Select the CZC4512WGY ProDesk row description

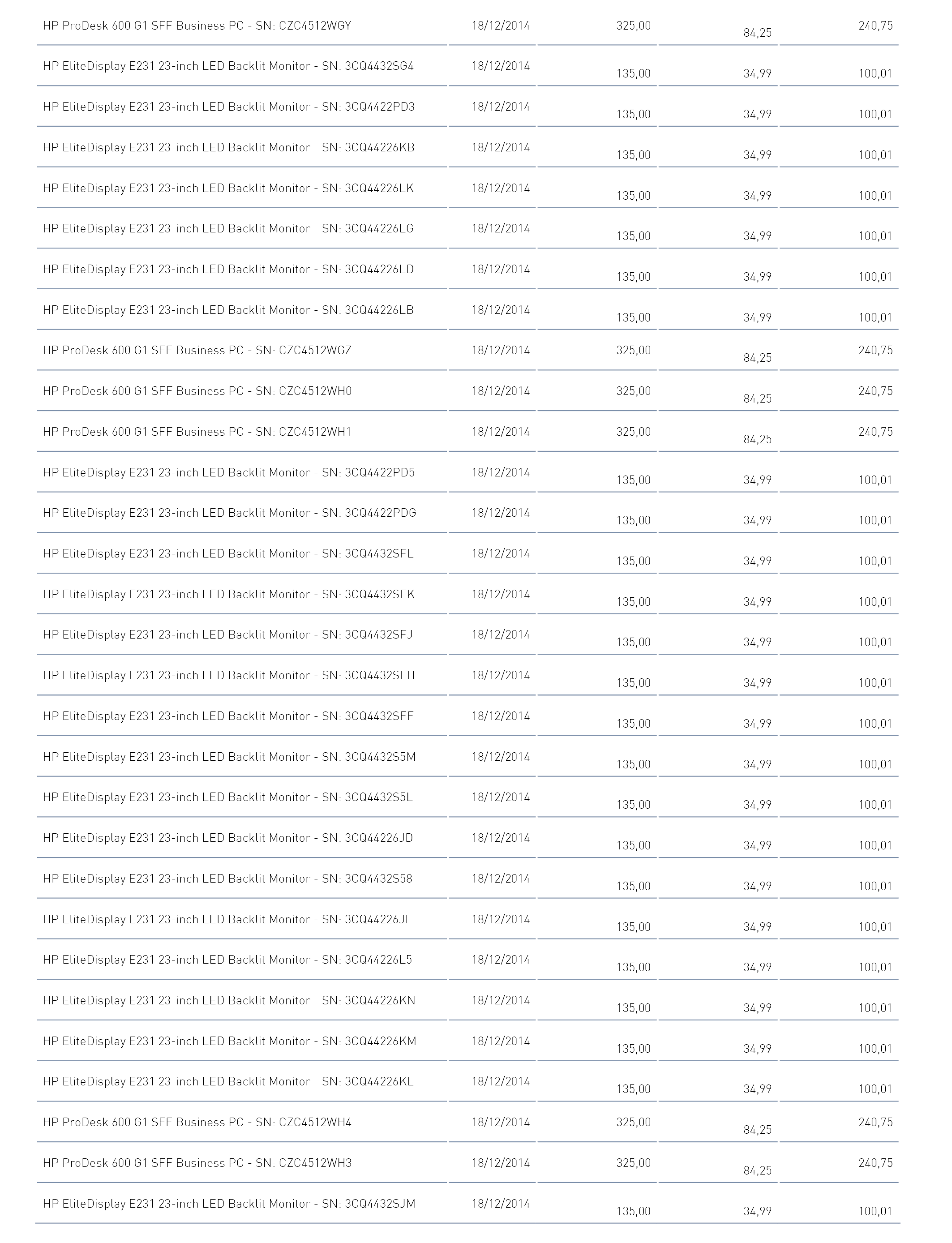[x=197, y=26]
